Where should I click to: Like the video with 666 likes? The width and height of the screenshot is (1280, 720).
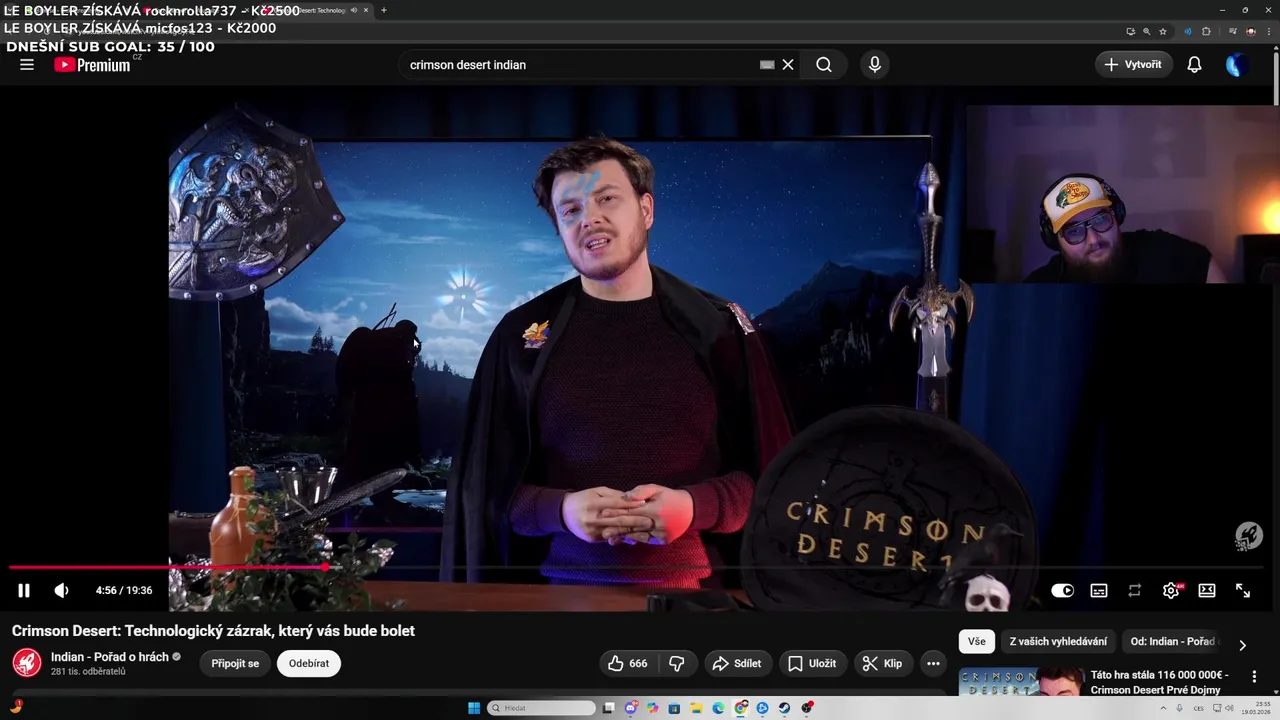pyautogui.click(x=628, y=663)
